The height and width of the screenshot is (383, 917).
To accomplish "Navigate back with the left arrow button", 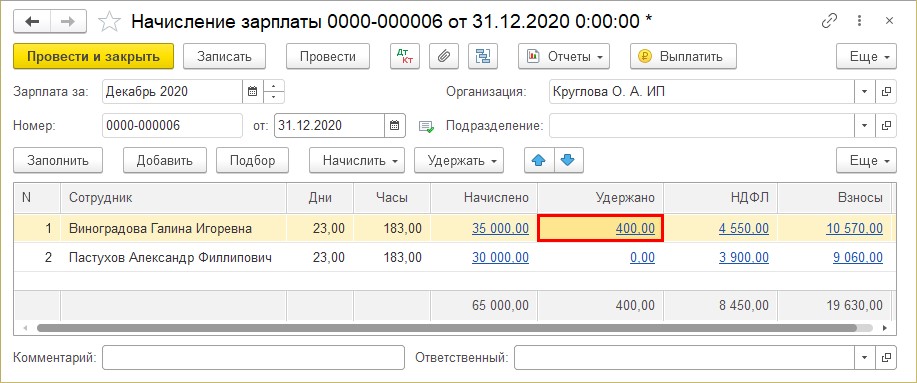I will [x=32, y=22].
